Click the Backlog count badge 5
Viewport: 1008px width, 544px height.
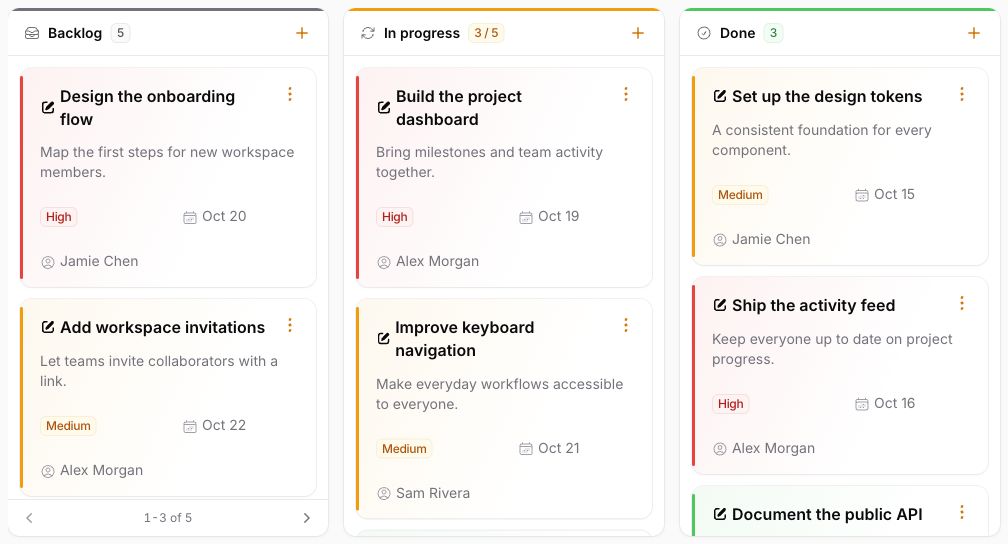coord(120,33)
